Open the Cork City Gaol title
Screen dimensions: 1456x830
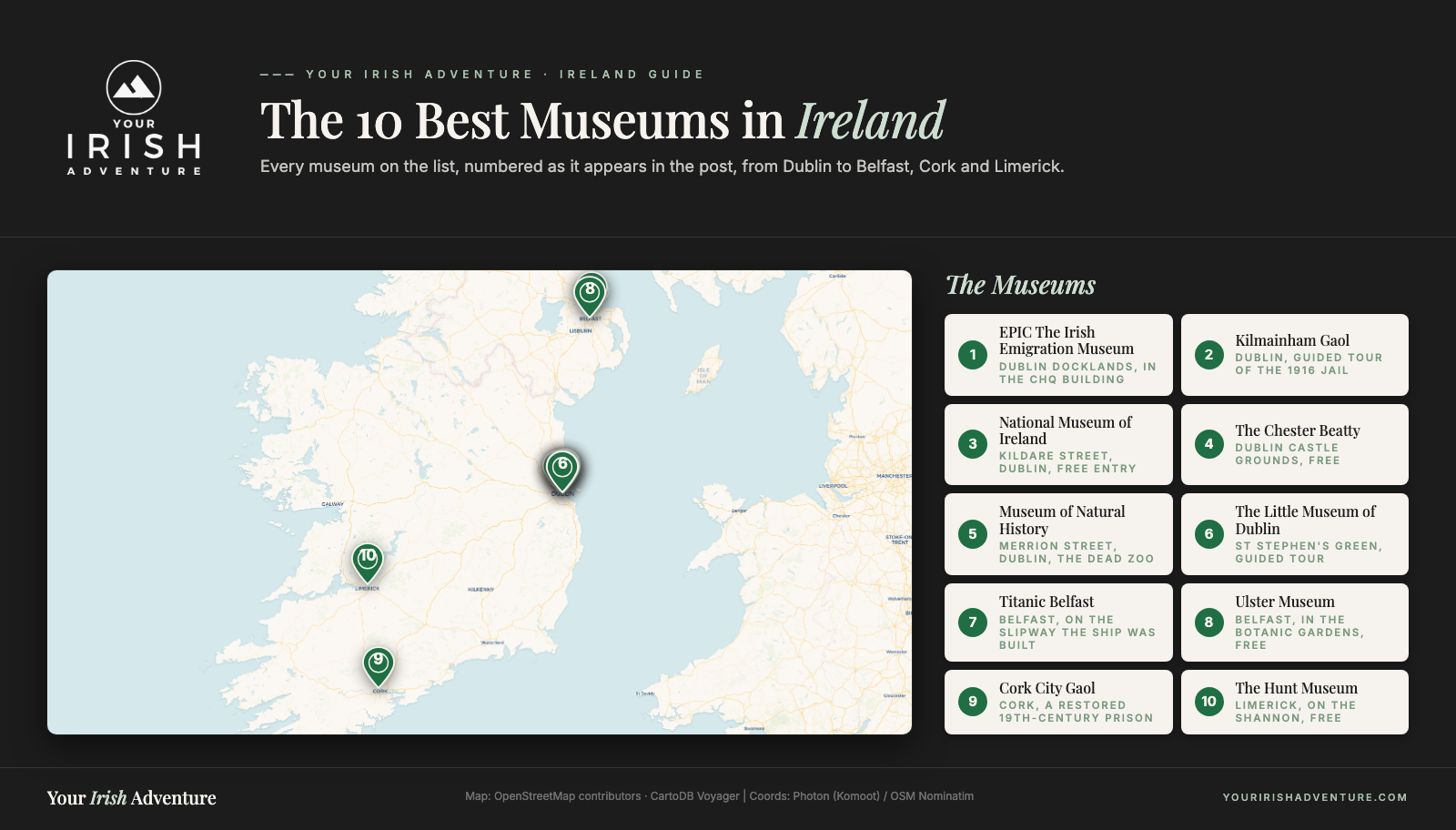tap(1047, 688)
